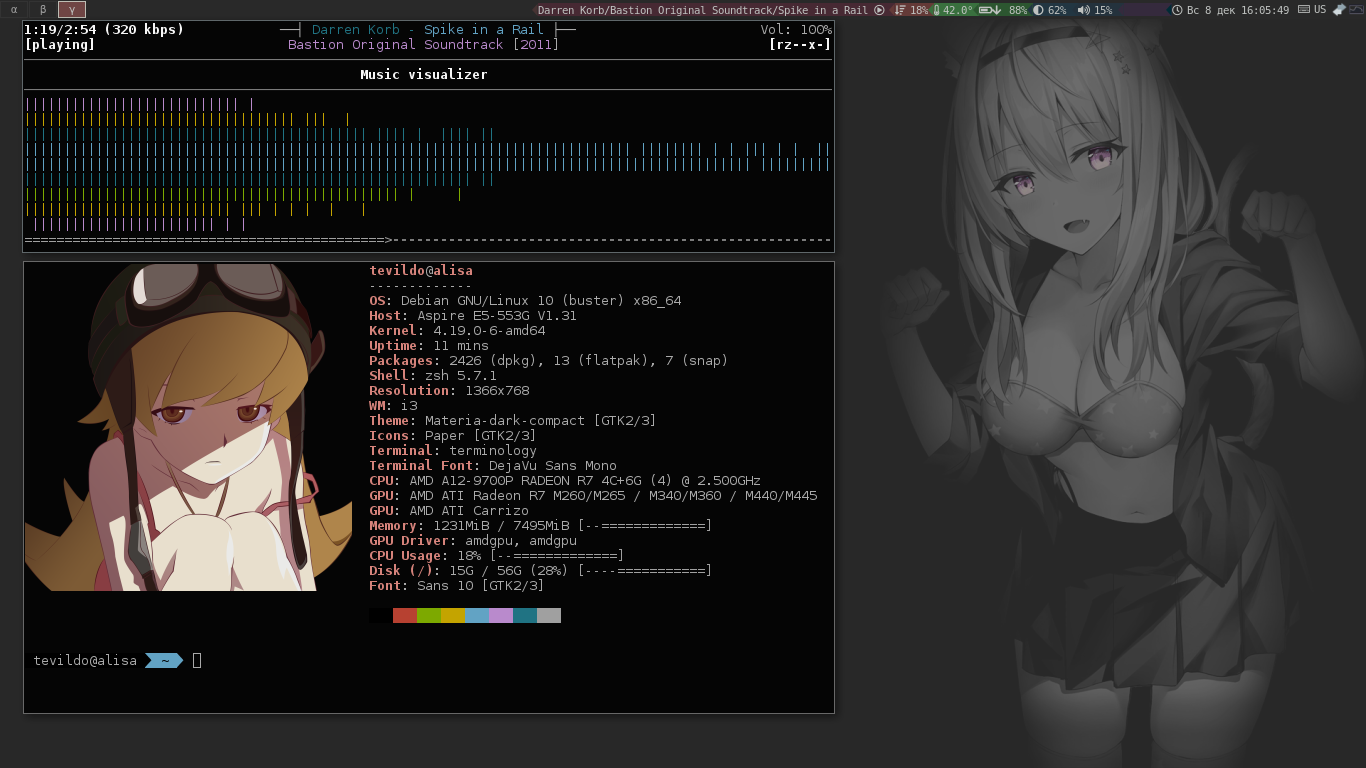Viewport: 1366px width, 768px height.
Task: Click the Music visualizer heading
Action: pyautogui.click(x=424, y=75)
